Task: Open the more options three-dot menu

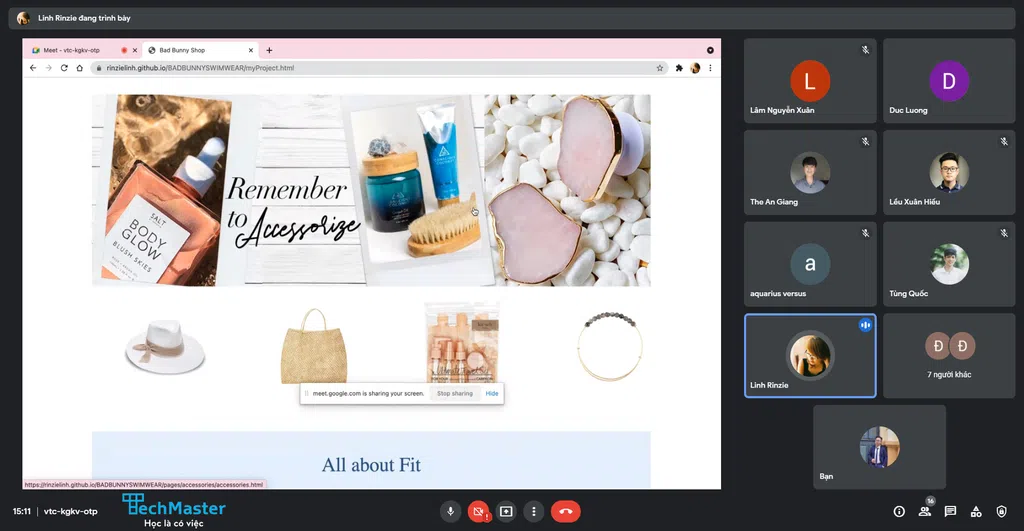Action: [534, 511]
